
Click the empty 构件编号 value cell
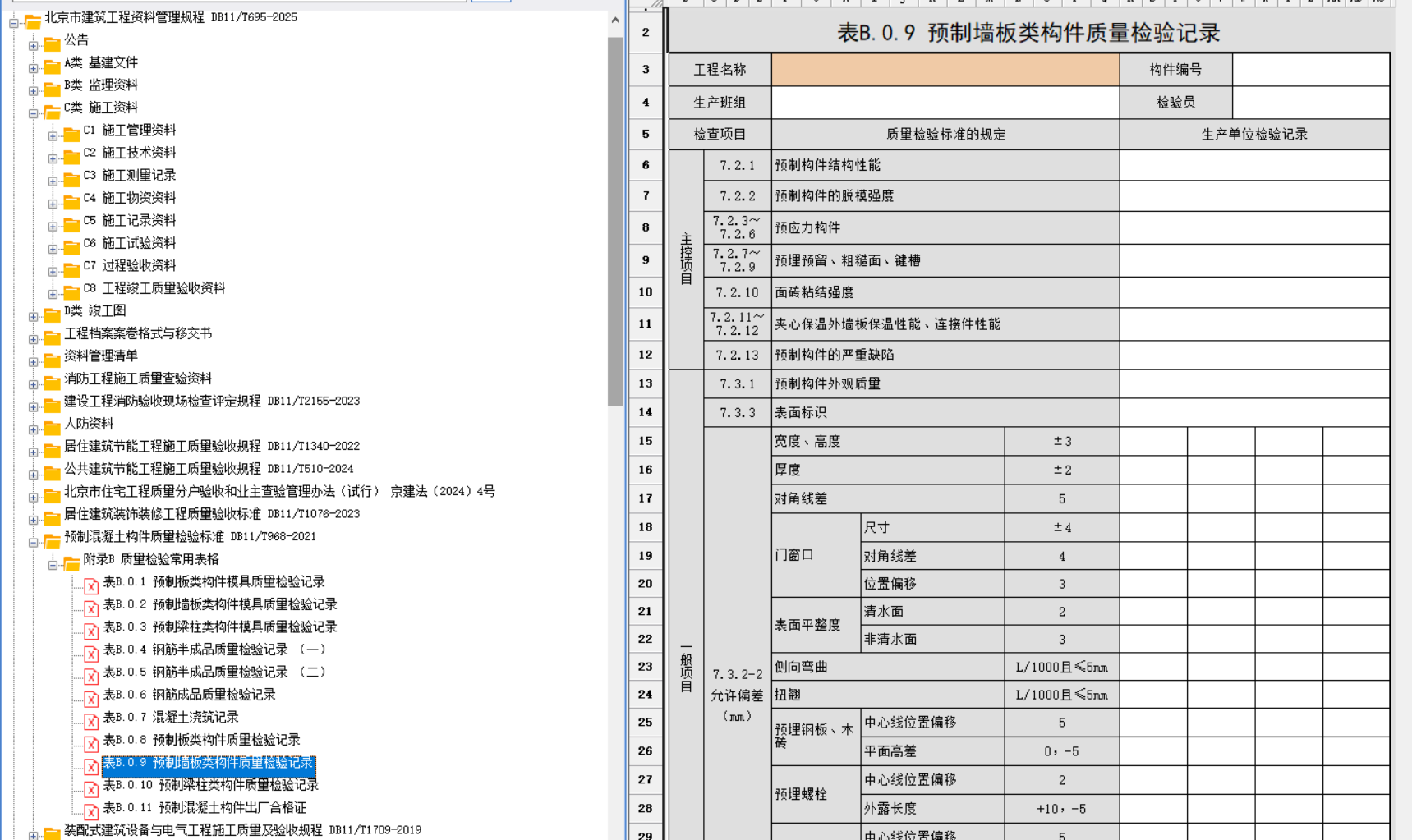[x=1310, y=70]
